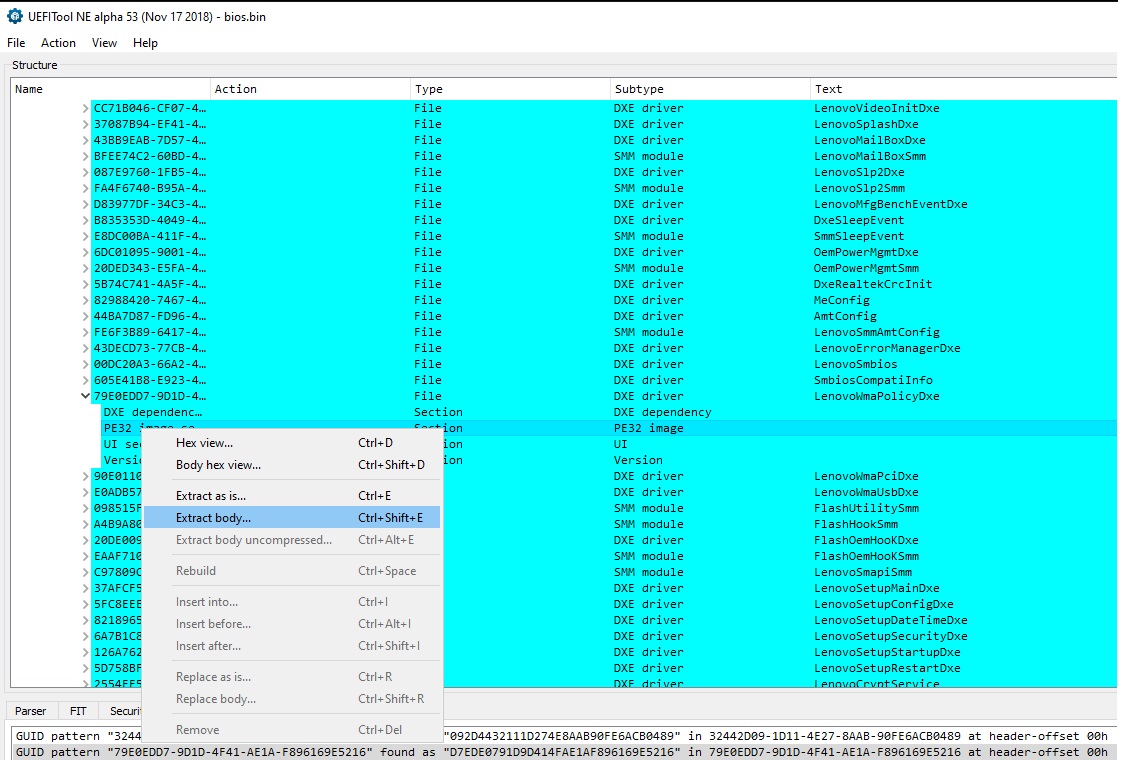This screenshot has height=760, width=1121.
Task: Choose Body hex view... from context menu
Action: 292,465
